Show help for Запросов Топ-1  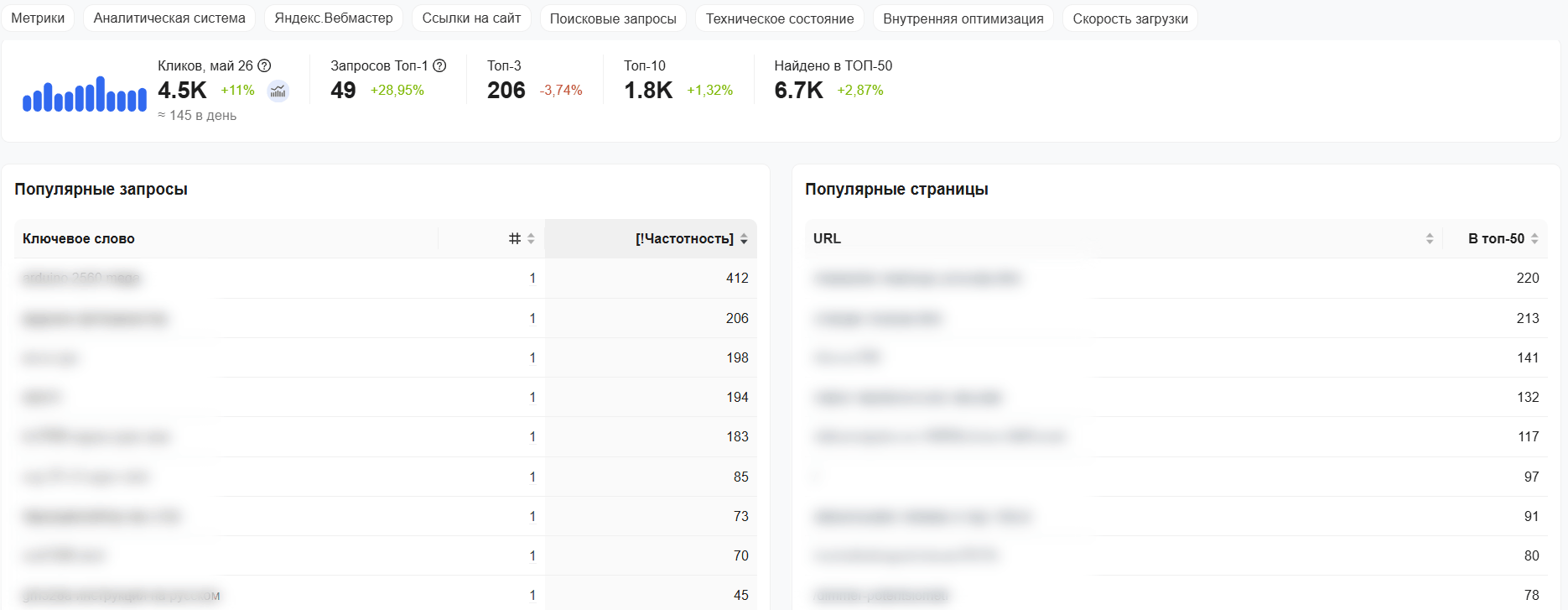pyautogui.click(x=439, y=65)
